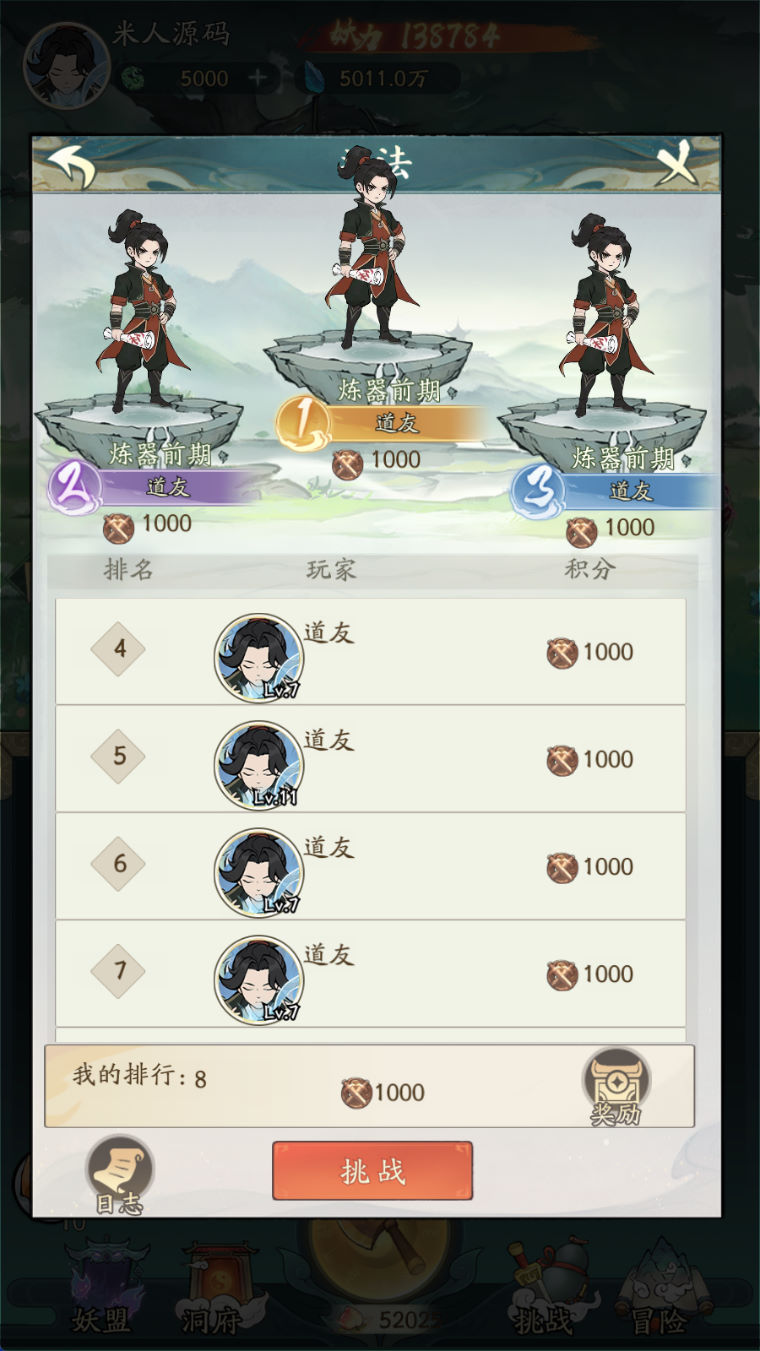Open the 奖励 rewards chest icon
Viewport: 760px width, 1351px height.
616,1085
